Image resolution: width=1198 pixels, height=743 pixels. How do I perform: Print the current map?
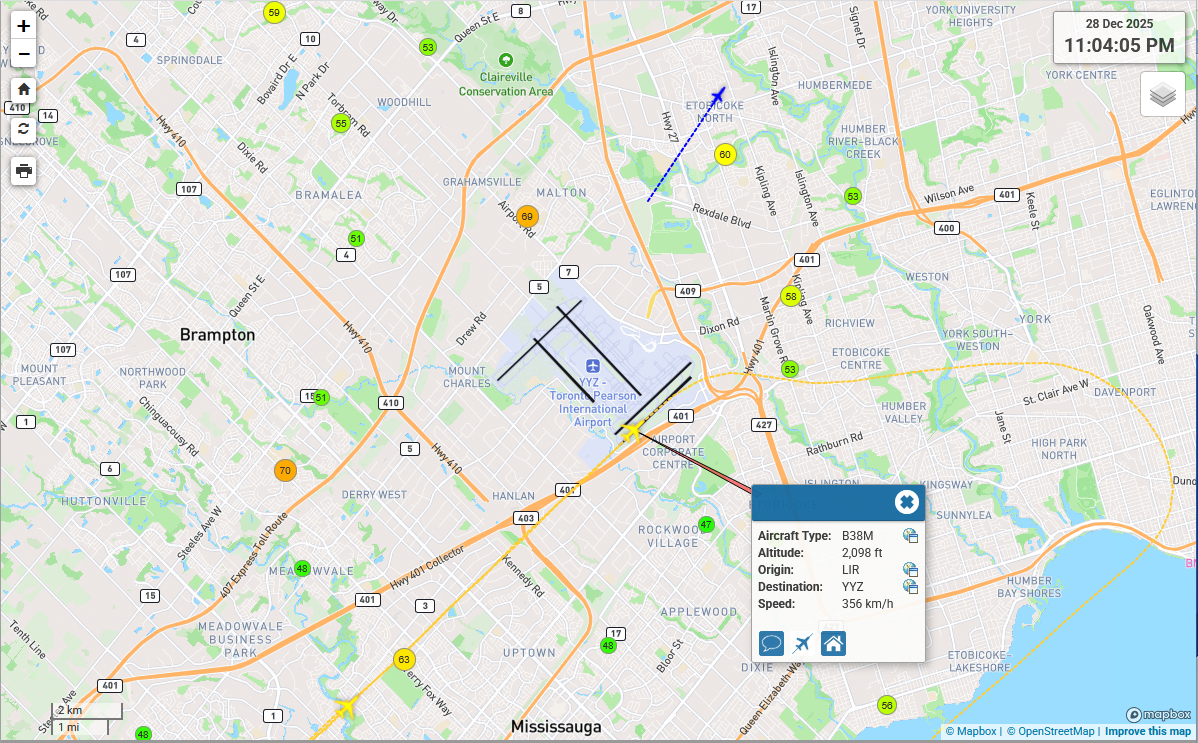(x=24, y=171)
